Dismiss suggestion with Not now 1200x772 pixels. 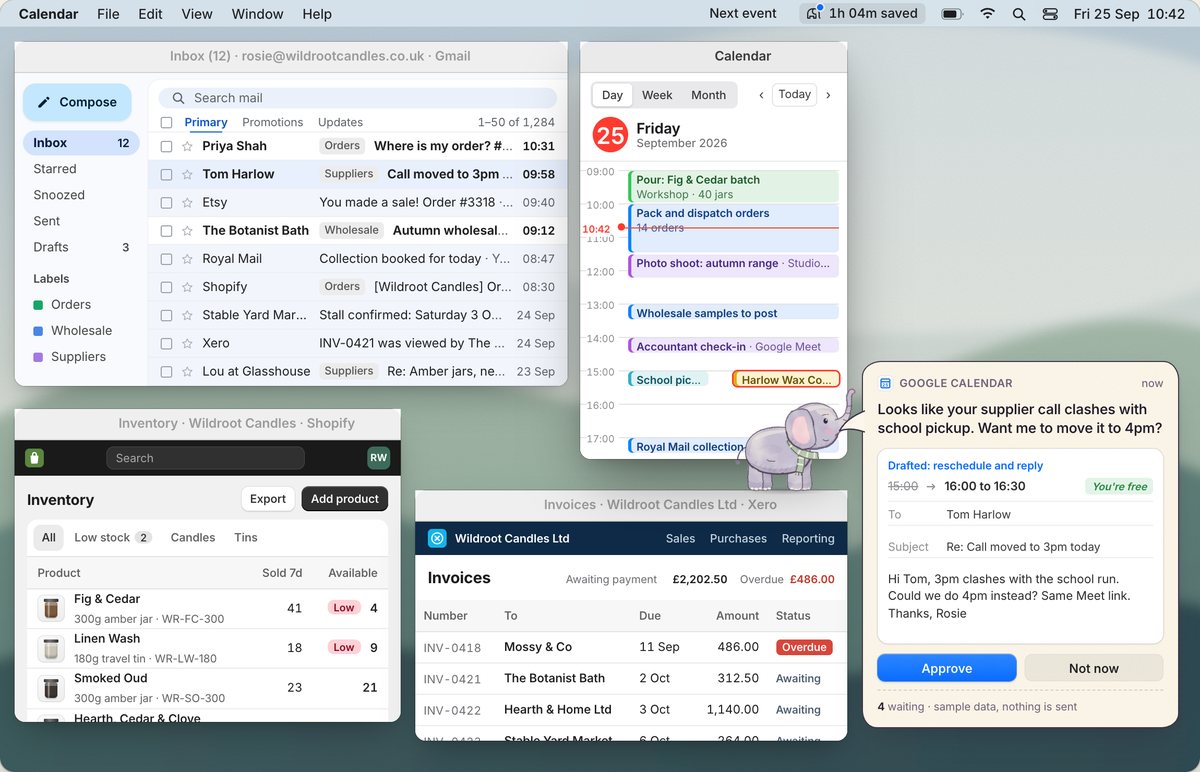click(1094, 668)
